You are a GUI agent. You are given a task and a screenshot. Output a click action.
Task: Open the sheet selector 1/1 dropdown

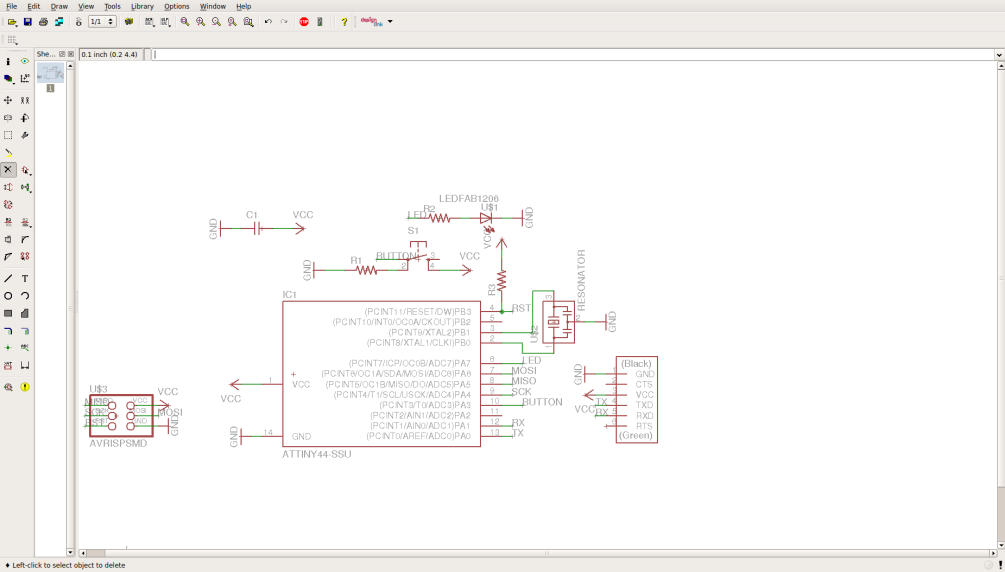[x=102, y=22]
